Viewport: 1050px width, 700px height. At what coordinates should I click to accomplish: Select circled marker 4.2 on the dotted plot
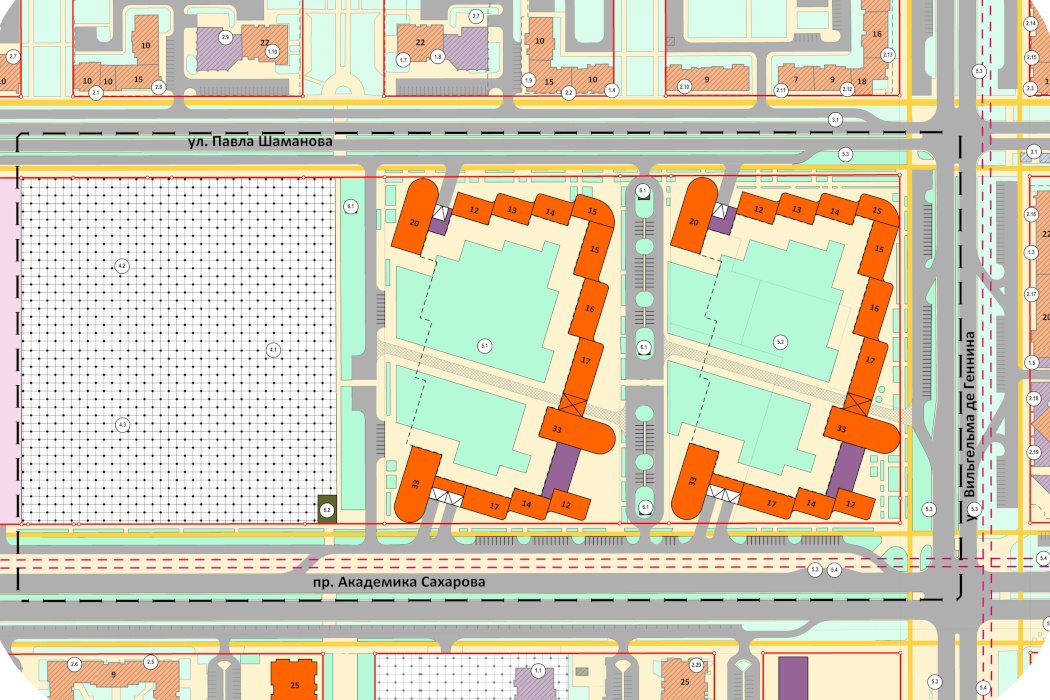coord(122,267)
